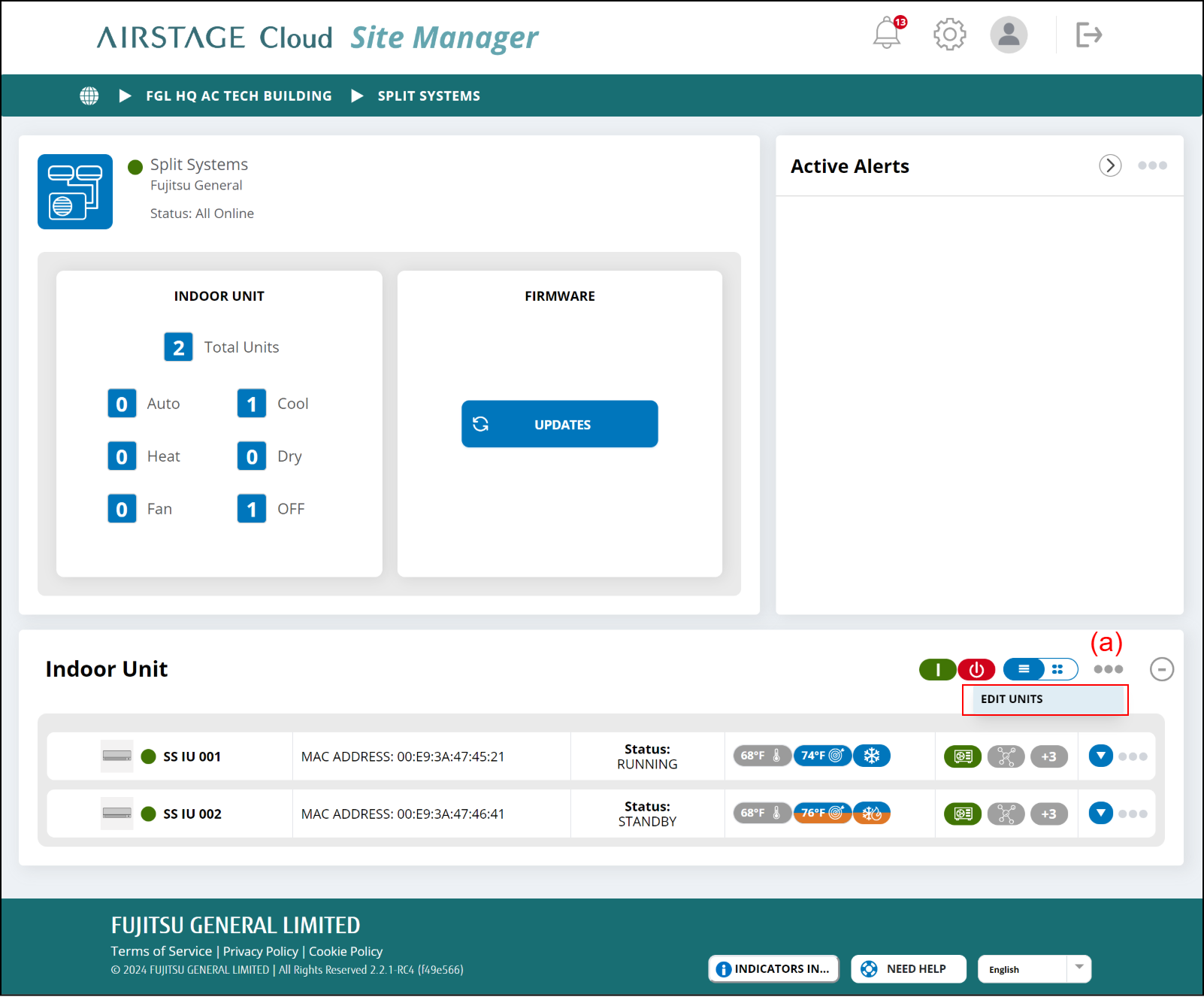Screen dimensions: 1204x997
Task: Click the logout icon in header
Action: click(1088, 35)
